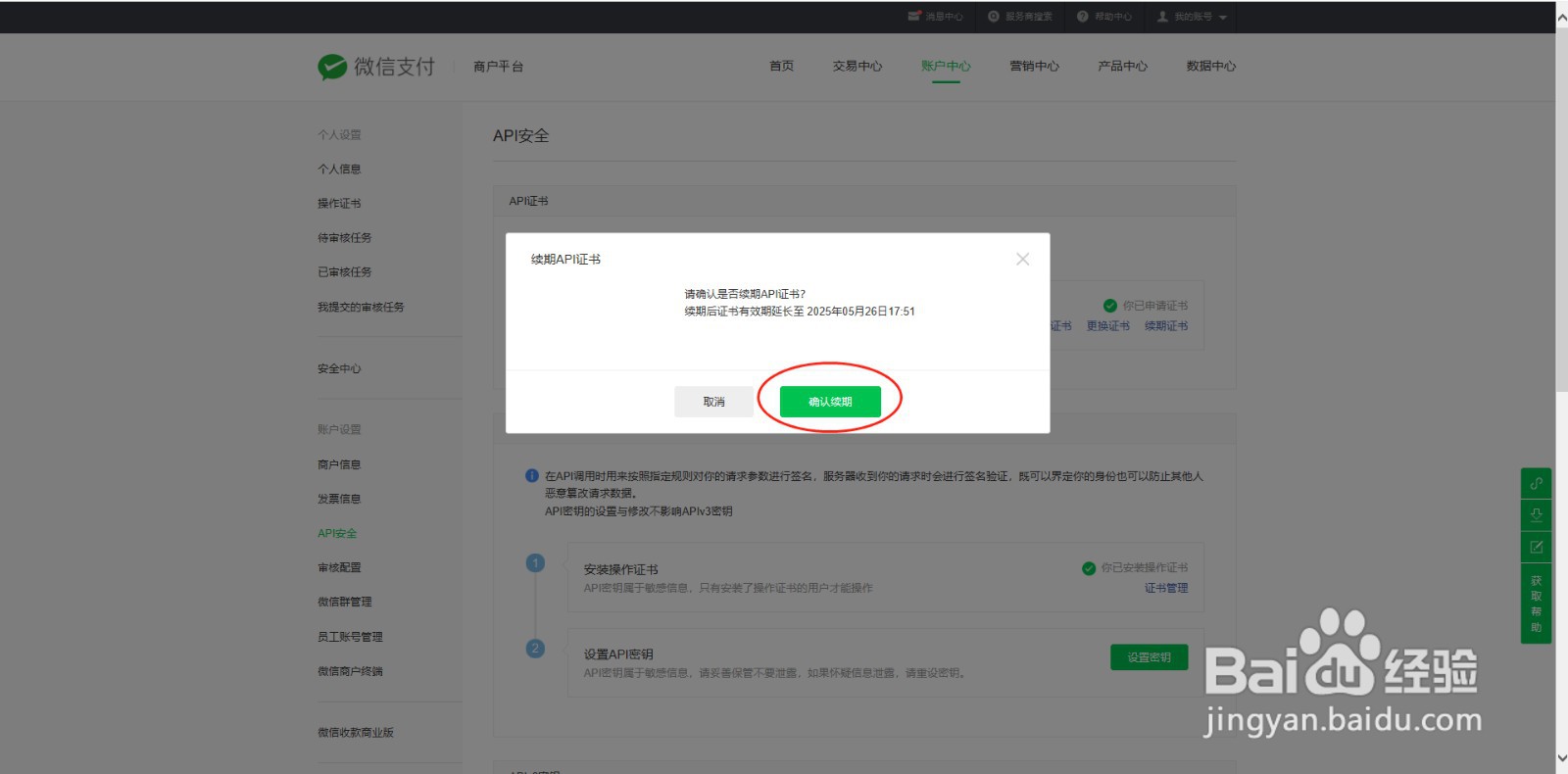Open 个人信息 in the sidebar
Screen dimensions: 1568x774
[339, 169]
